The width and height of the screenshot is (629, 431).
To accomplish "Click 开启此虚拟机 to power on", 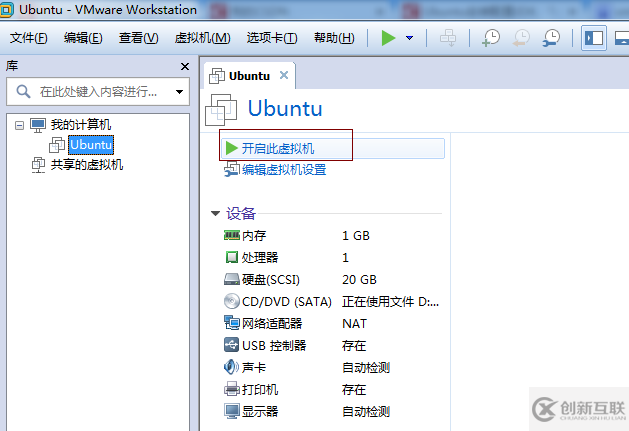I will 278,148.
